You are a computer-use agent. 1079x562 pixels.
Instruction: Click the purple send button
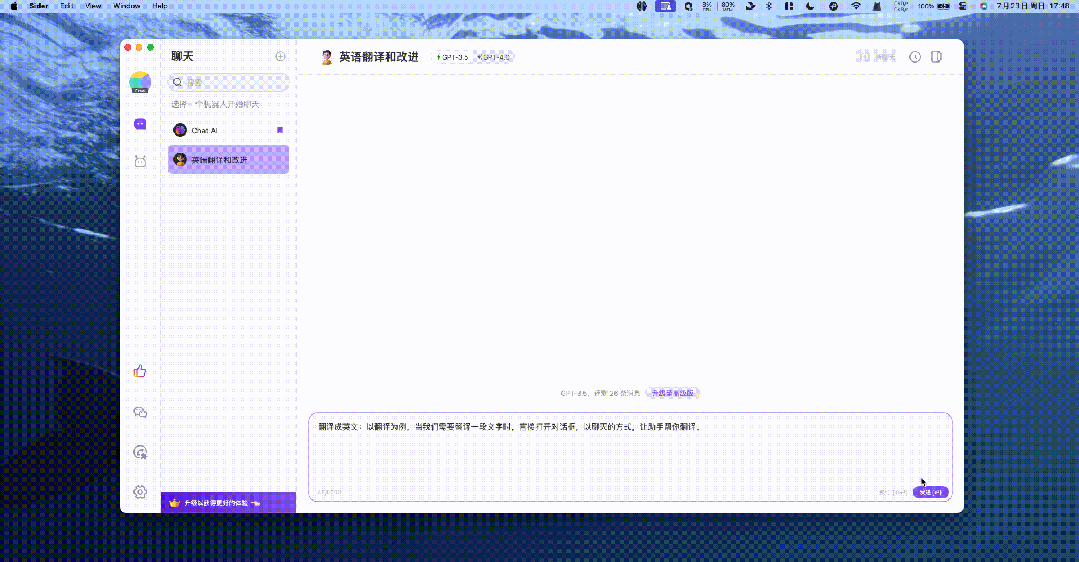(x=930, y=492)
